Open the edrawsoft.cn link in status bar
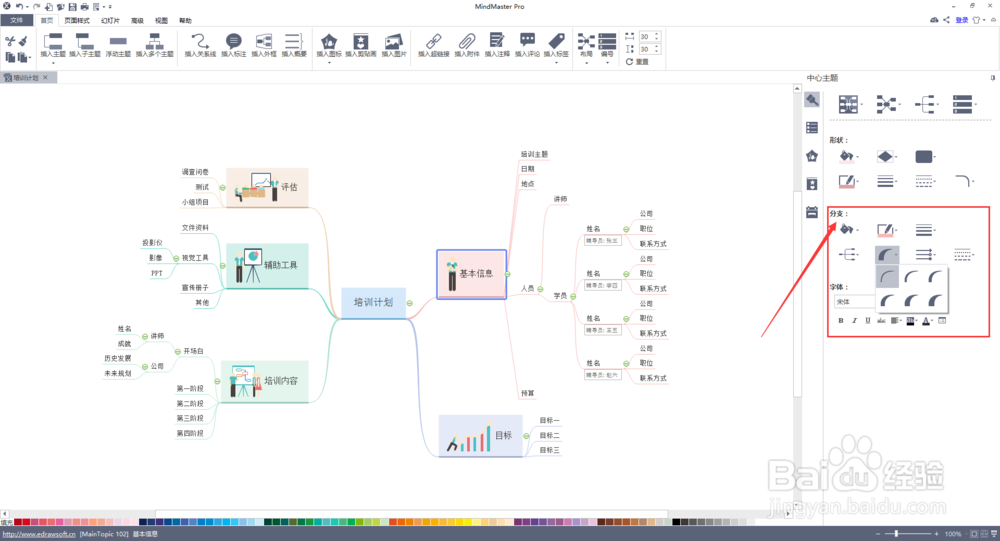Viewport: 1000px width, 541px height. click(39, 534)
